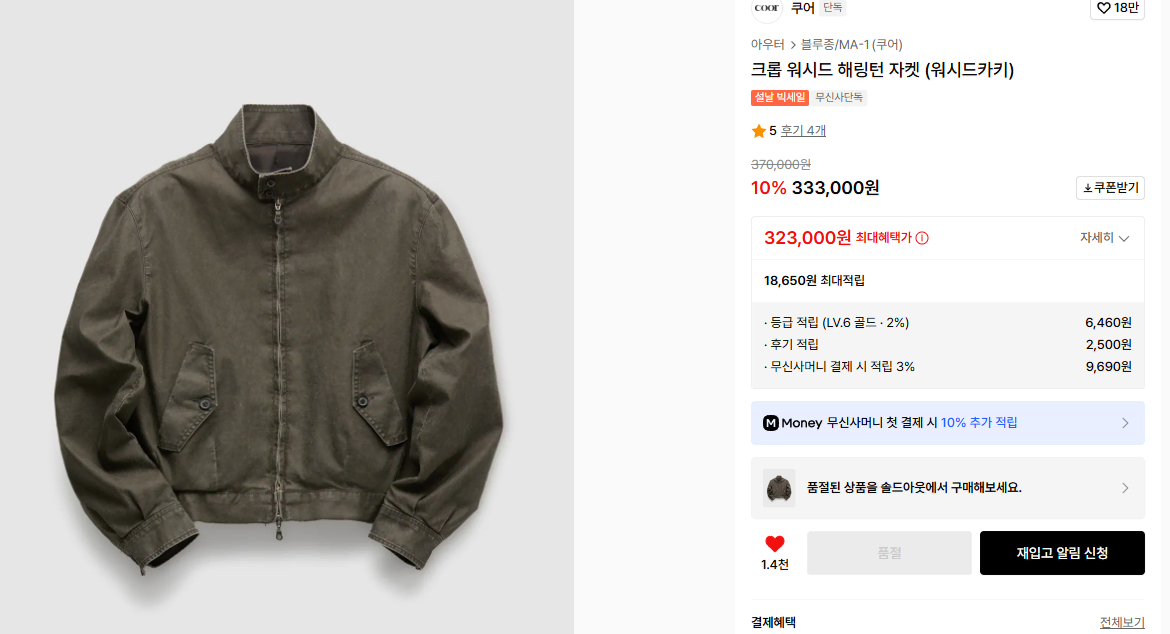This screenshot has width=1170, height=634.
Task: Expand the 자세히 benefit details
Action: [1104, 238]
